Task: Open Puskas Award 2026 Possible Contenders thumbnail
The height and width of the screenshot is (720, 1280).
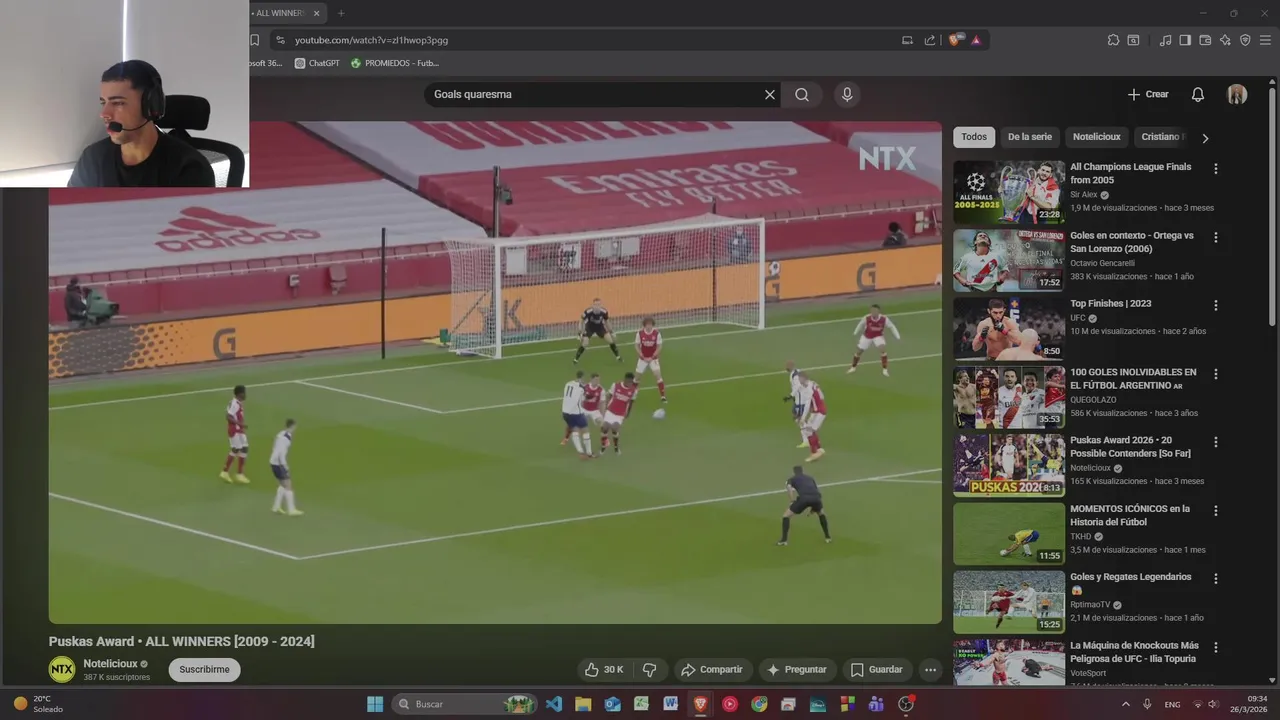Action: point(1009,465)
